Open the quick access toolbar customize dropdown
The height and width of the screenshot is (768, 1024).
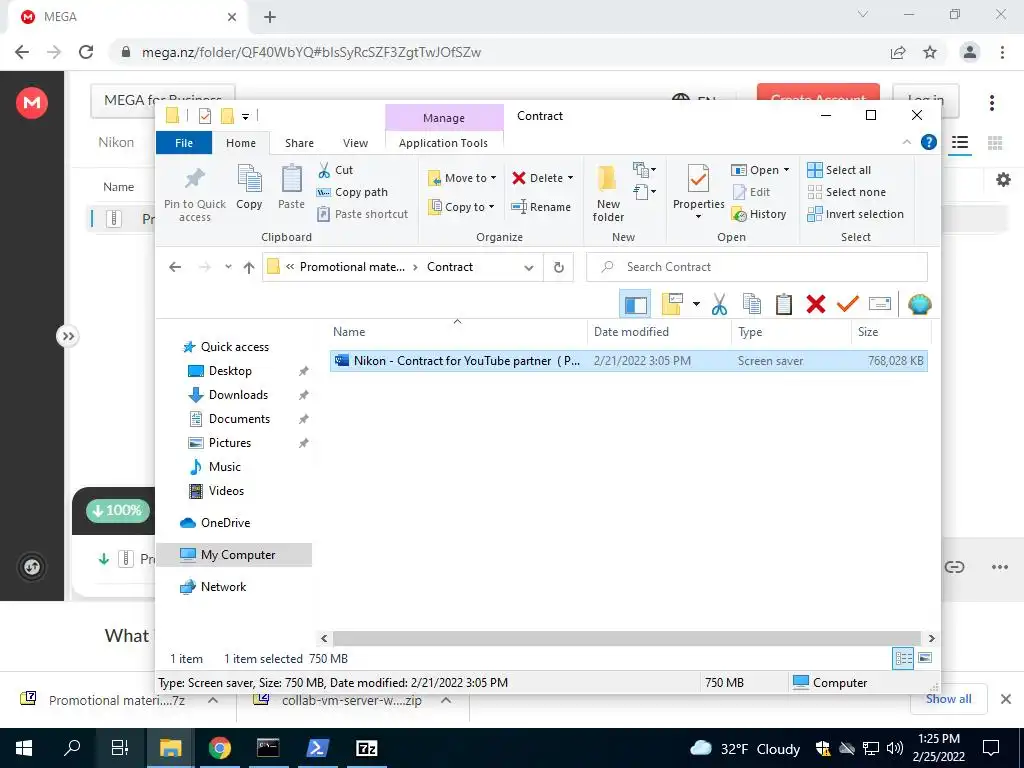pyautogui.click(x=246, y=117)
